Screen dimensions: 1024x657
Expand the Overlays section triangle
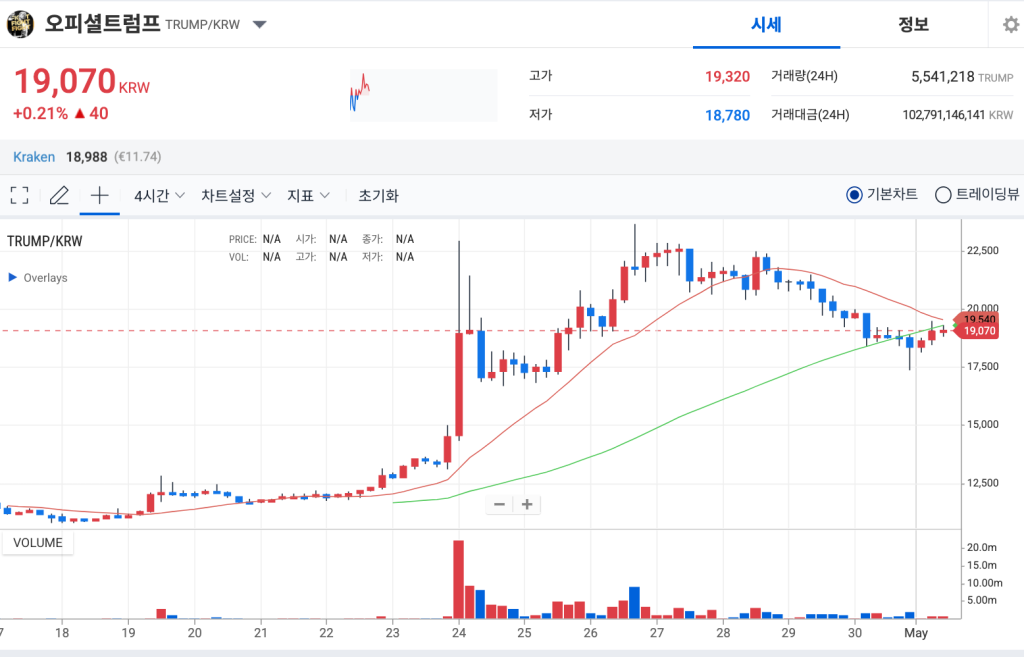[12, 277]
